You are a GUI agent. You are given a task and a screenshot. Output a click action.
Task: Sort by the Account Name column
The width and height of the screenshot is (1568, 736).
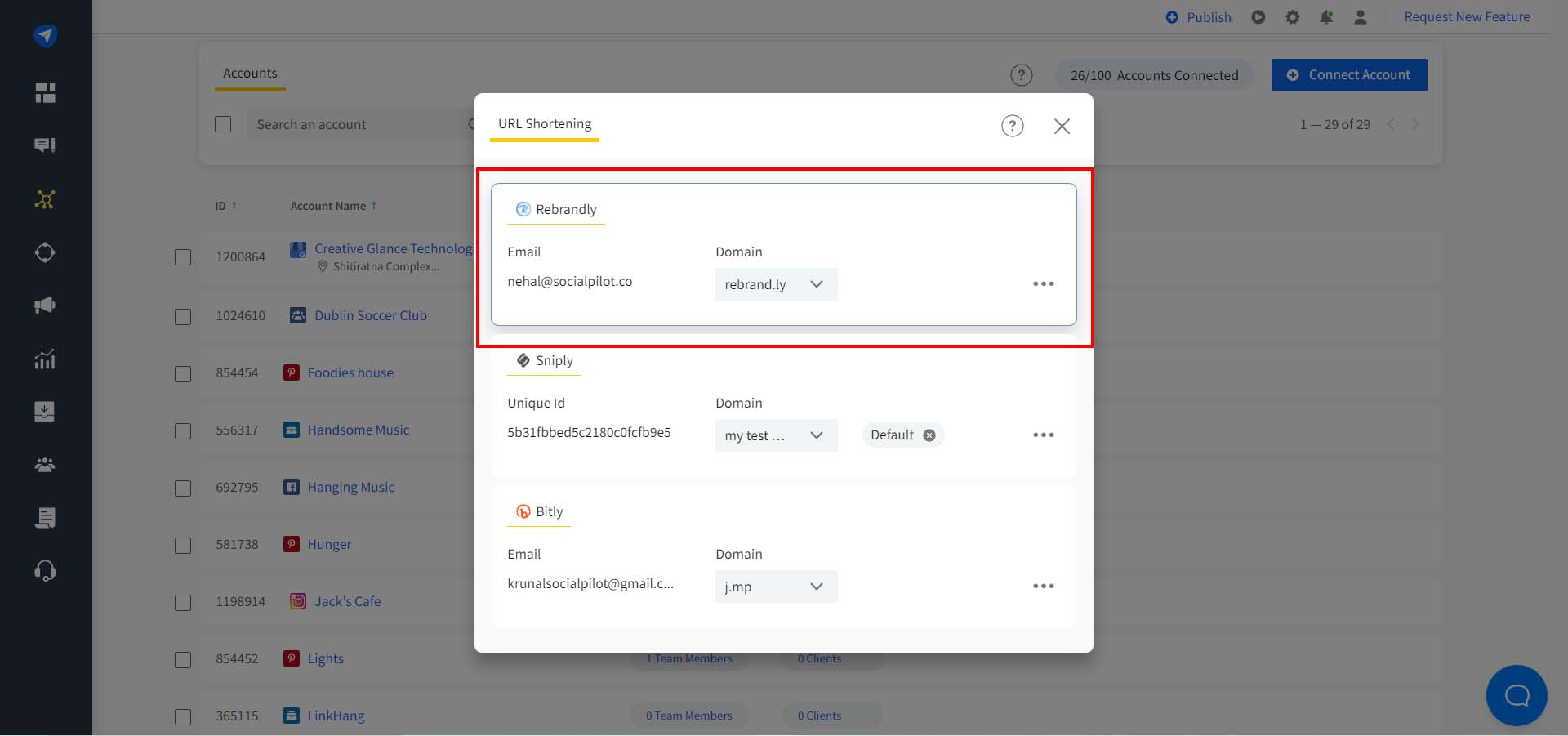[x=333, y=206]
